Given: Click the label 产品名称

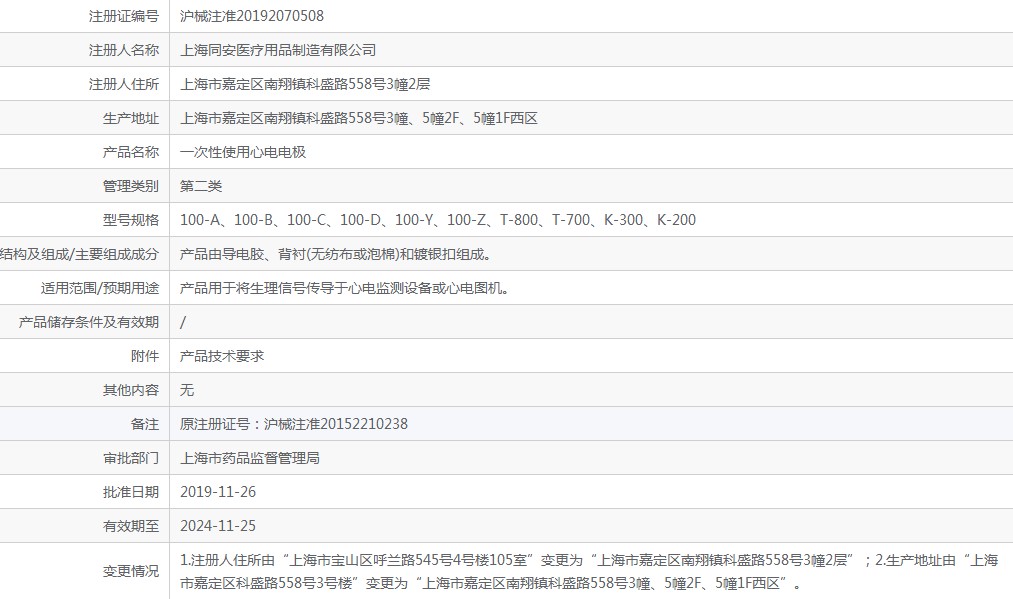Looking at the screenshot, I should pyautogui.click(x=131, y=152).
